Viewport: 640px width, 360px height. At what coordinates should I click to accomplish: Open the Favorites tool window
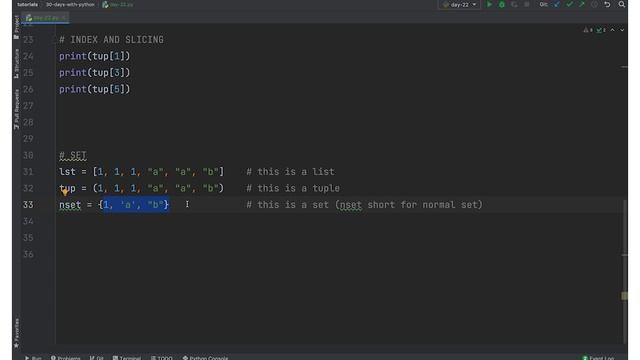(x=16, y=333)
